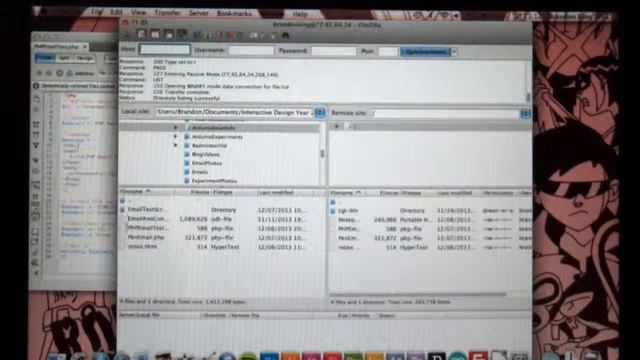This screenshot has height=360, width=640.
Task: Click the Quickconnect button
Action: pos(425,52)
